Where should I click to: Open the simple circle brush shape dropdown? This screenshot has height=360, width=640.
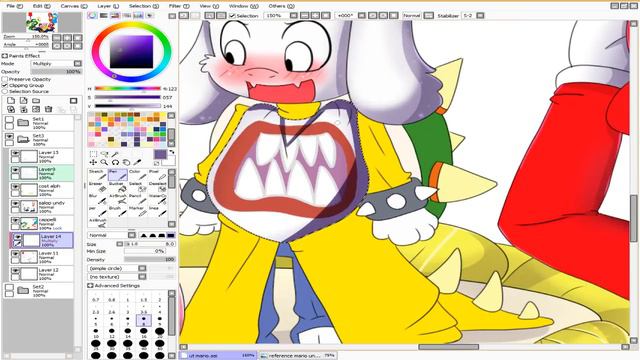[142, 269]
